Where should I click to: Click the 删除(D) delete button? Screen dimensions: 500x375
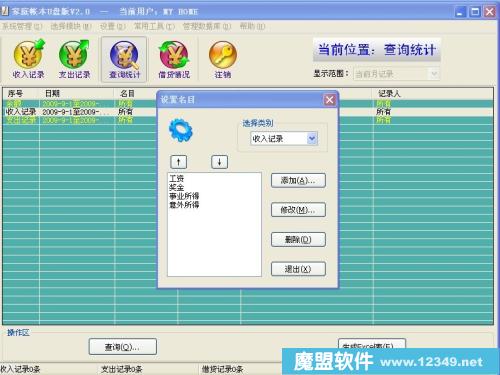tap(298, 239)
